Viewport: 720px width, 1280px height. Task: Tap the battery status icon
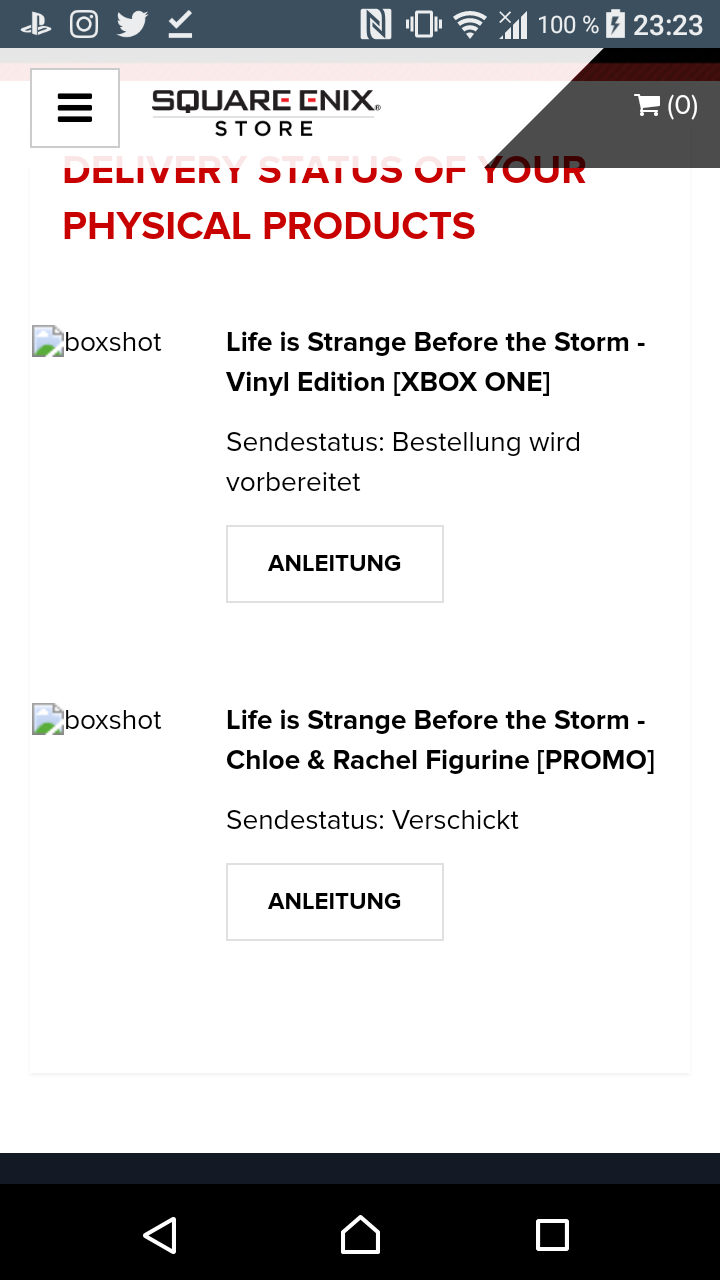tap(615, 24)
